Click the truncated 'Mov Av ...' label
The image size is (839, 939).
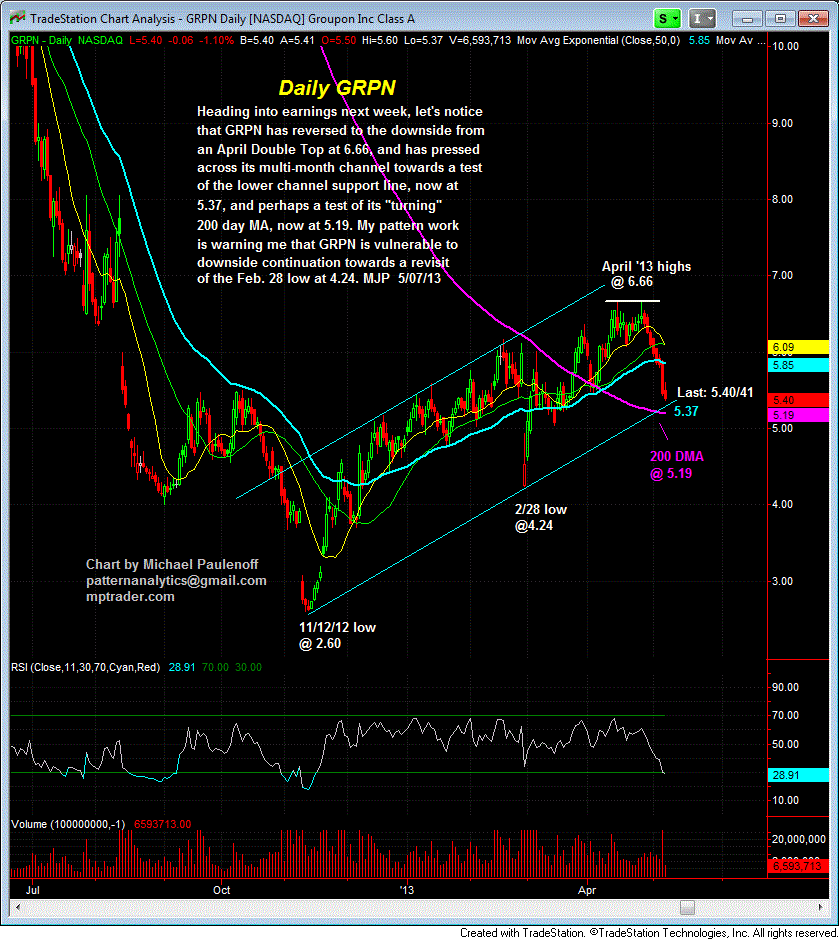[x=740, y=40]
